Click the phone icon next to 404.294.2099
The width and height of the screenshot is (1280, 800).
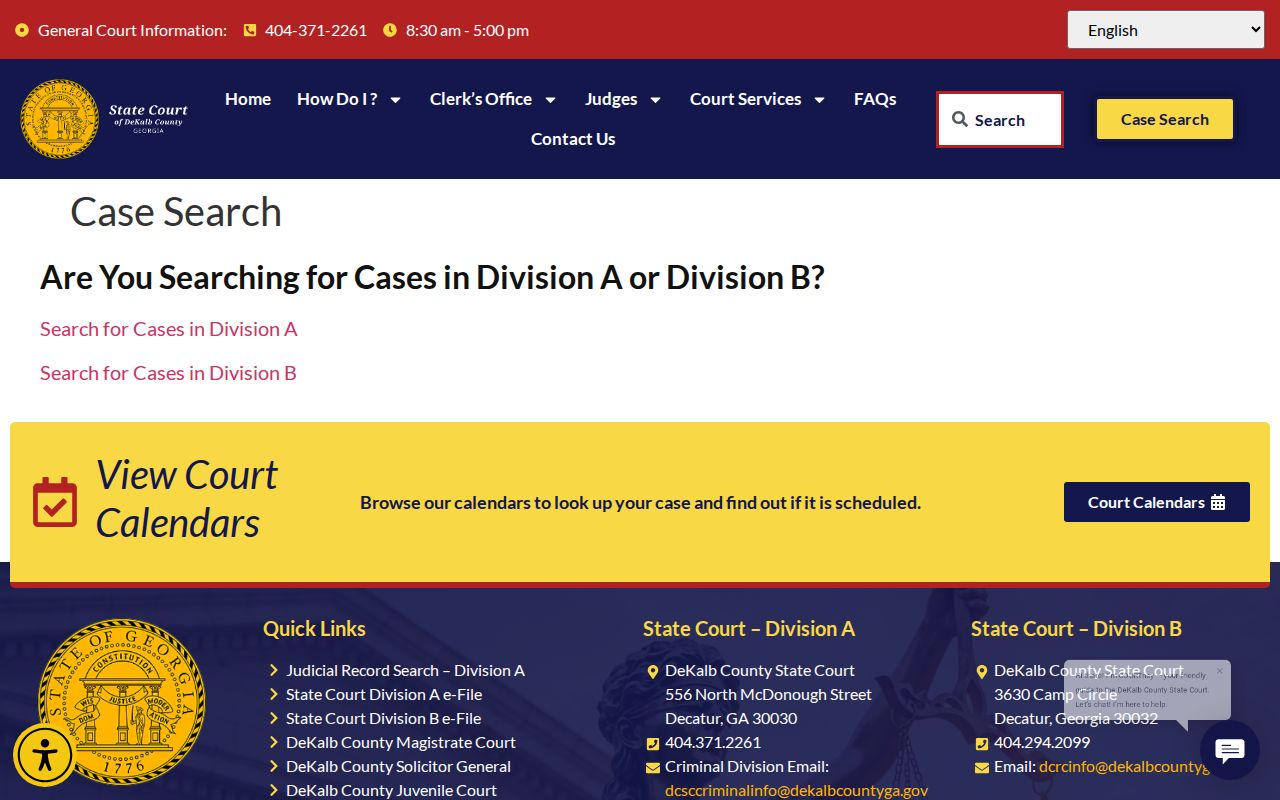[982, 743]
